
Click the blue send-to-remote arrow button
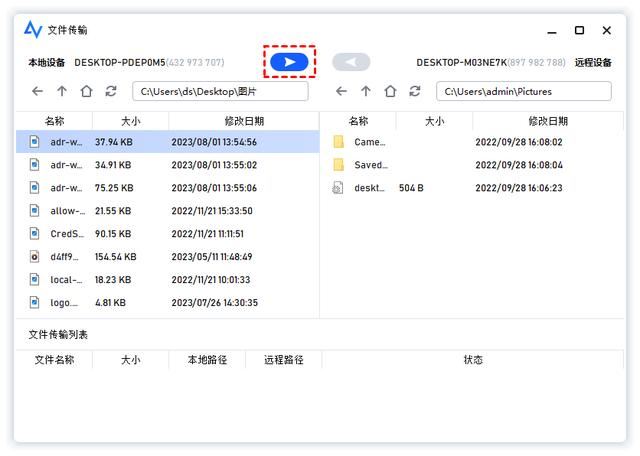tap(289, 62)
